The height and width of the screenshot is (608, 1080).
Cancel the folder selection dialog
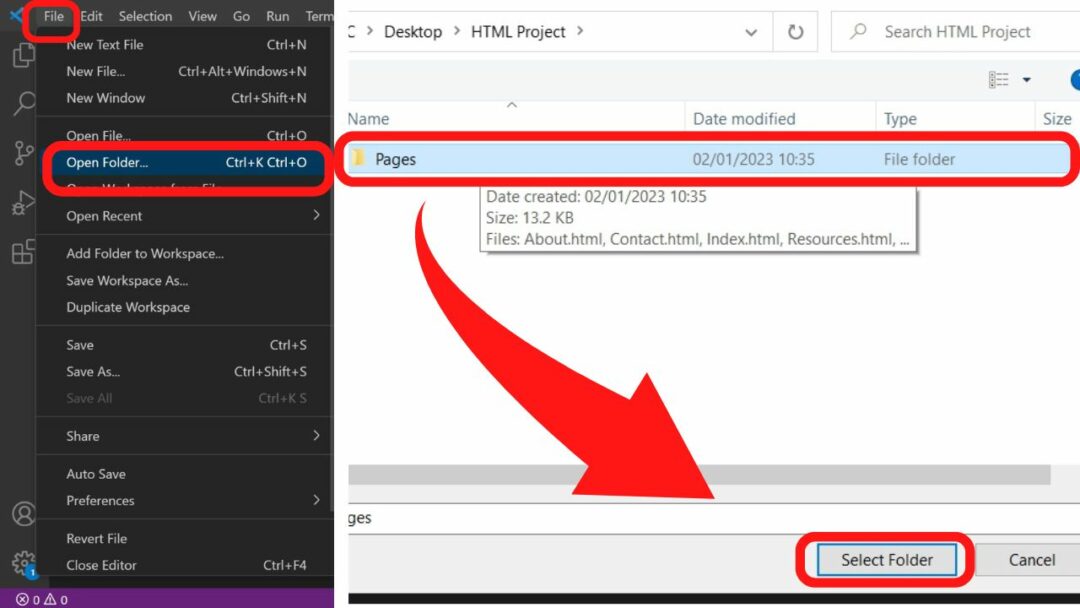pyautogui.click(x=1031, y=560)
